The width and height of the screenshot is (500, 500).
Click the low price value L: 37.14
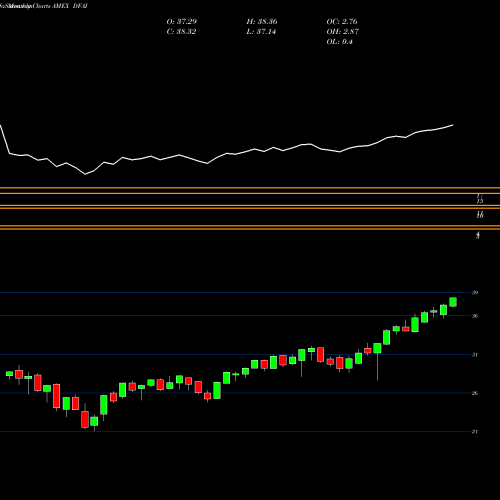(261, 32)
